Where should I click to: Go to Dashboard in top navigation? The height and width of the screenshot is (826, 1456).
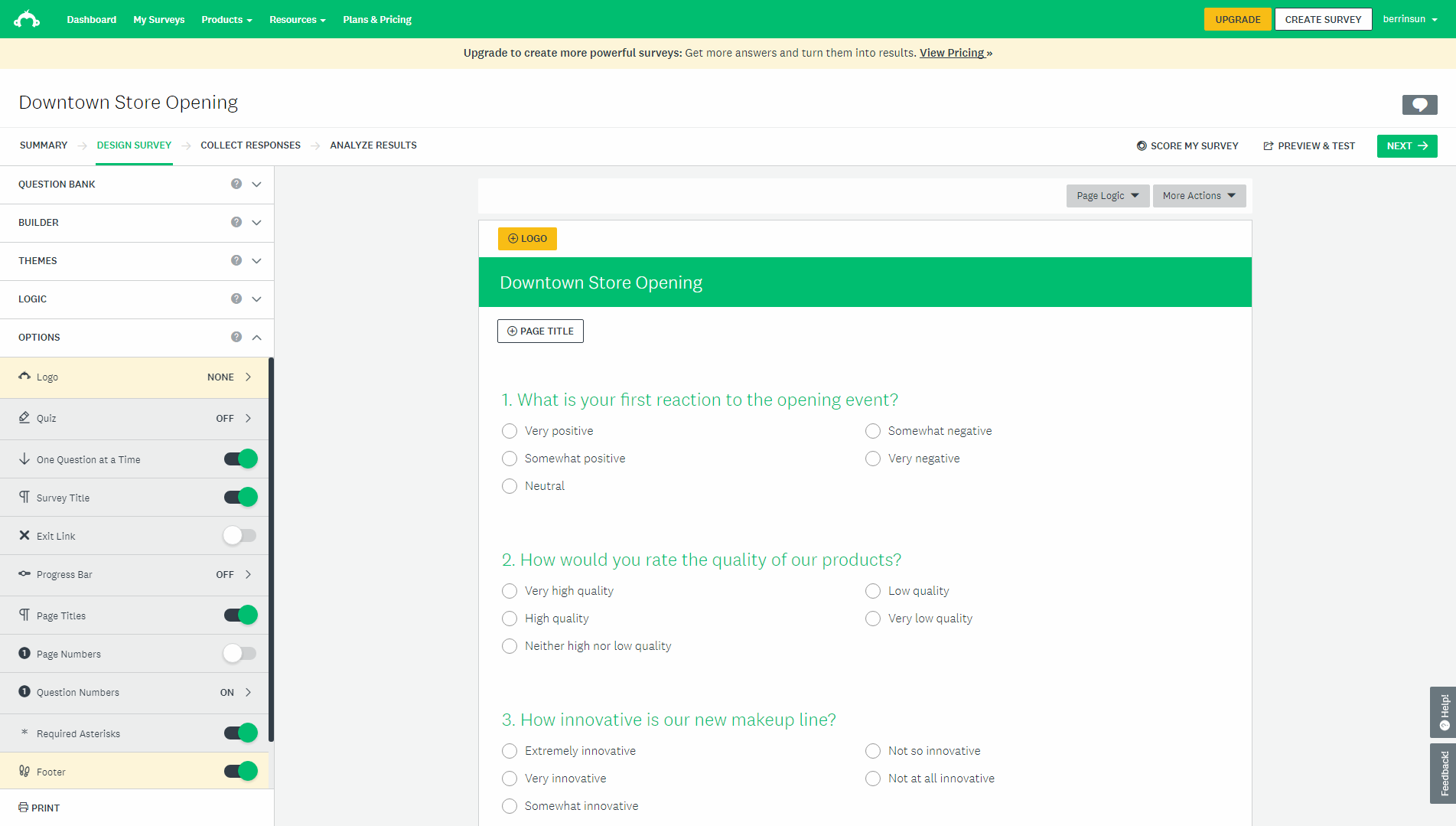coord(92,19)
